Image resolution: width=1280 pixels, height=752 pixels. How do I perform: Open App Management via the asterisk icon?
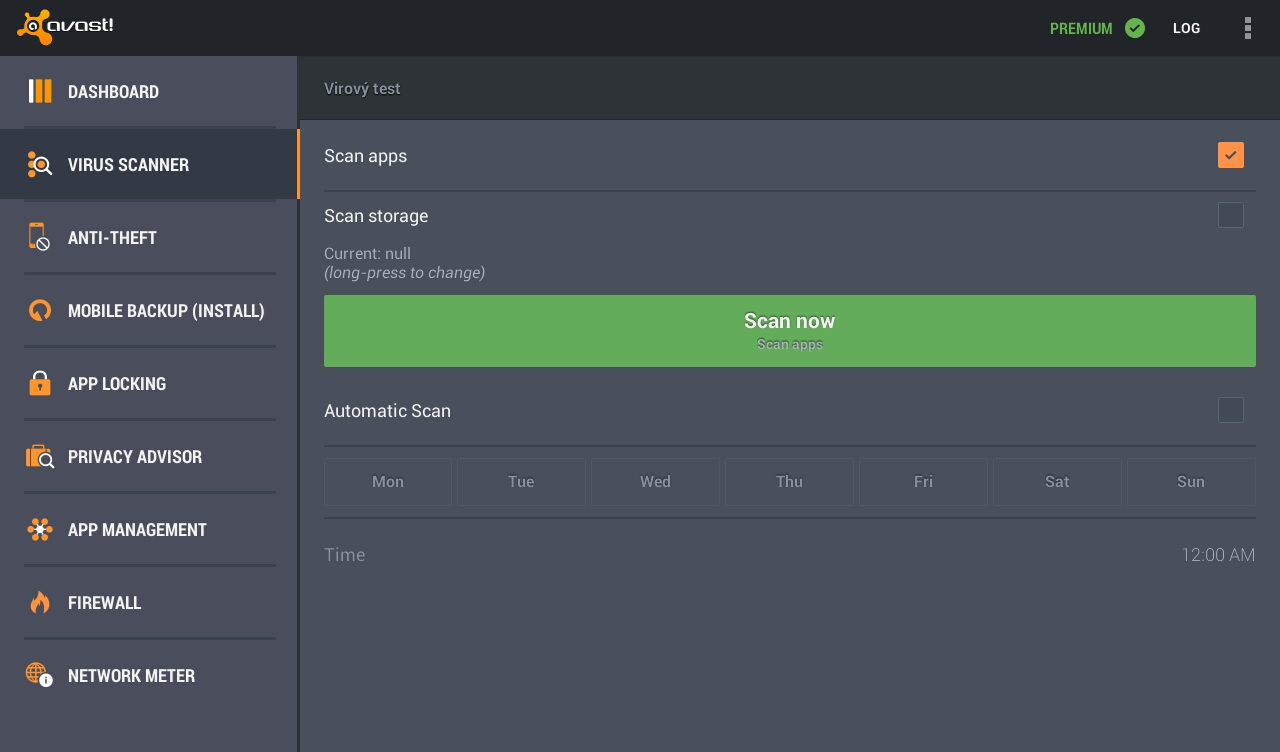tap(40, 529)
